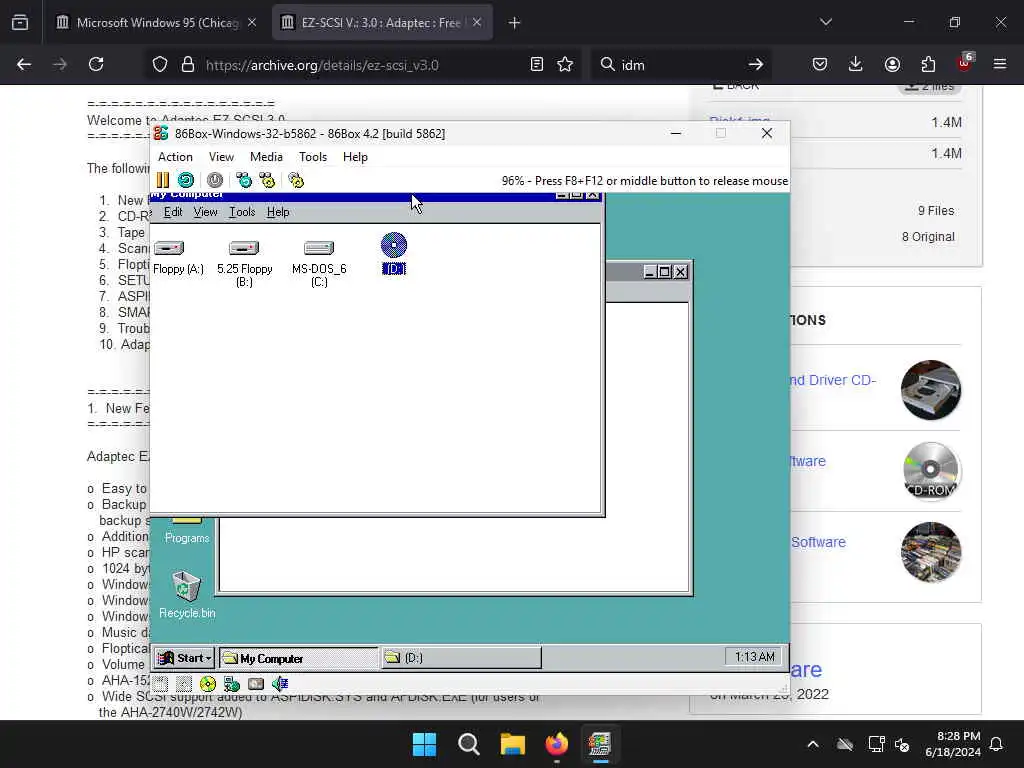
Task: Minimize the background (D:) window
Action: pyautogui.click(x=650, y=272)
